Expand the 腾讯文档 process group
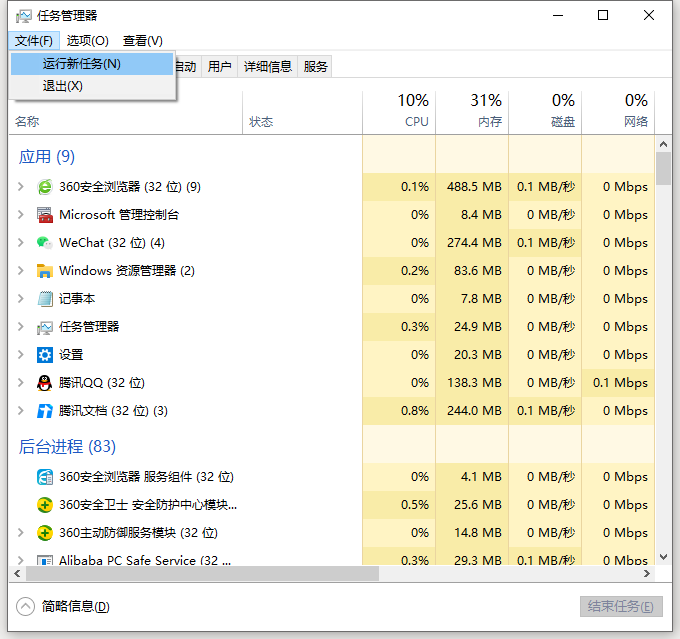The height and width of the screenshot is (639, 680). click(x=21, y=411)
